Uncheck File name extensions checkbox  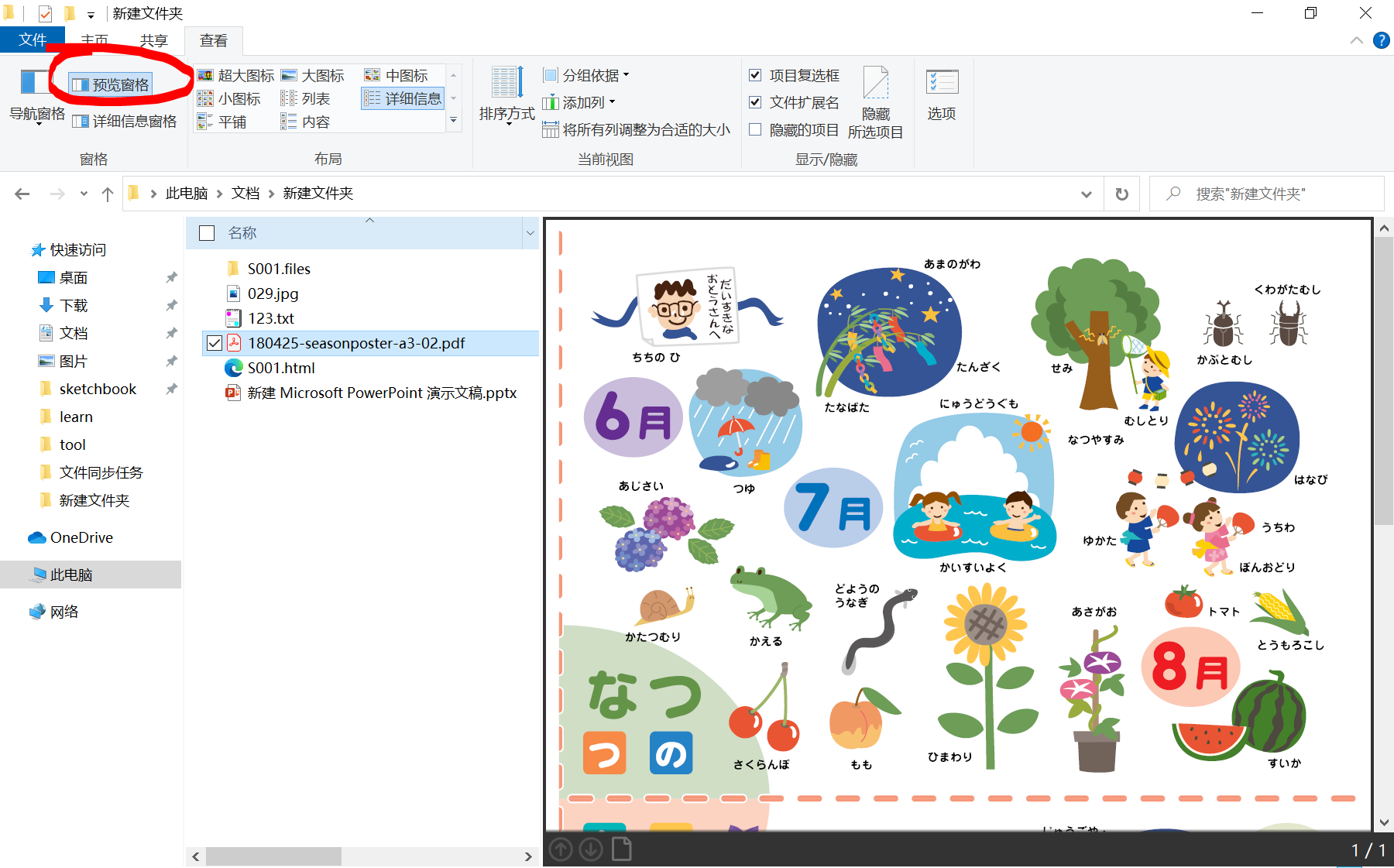[x=755, y=102]
